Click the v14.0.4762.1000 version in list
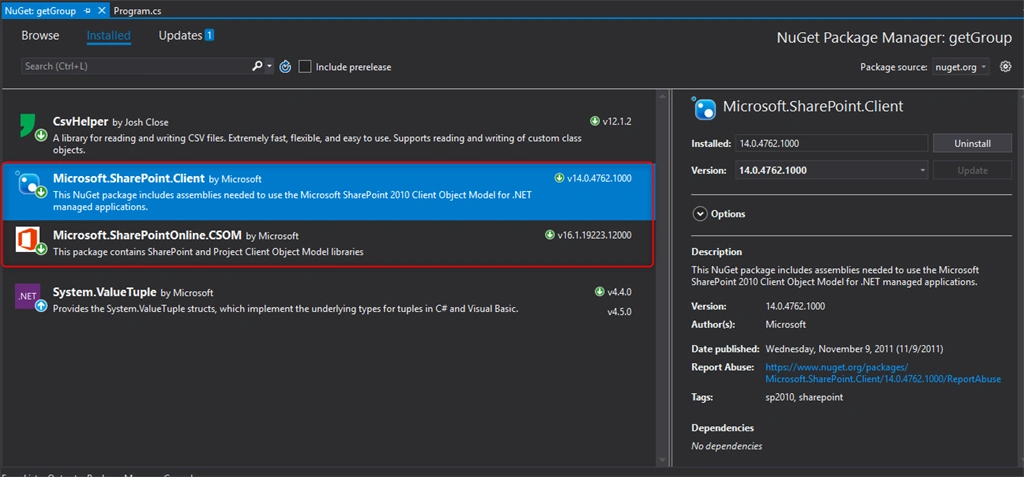Screen dimensions: 1024x477 (x=599, y=178)
